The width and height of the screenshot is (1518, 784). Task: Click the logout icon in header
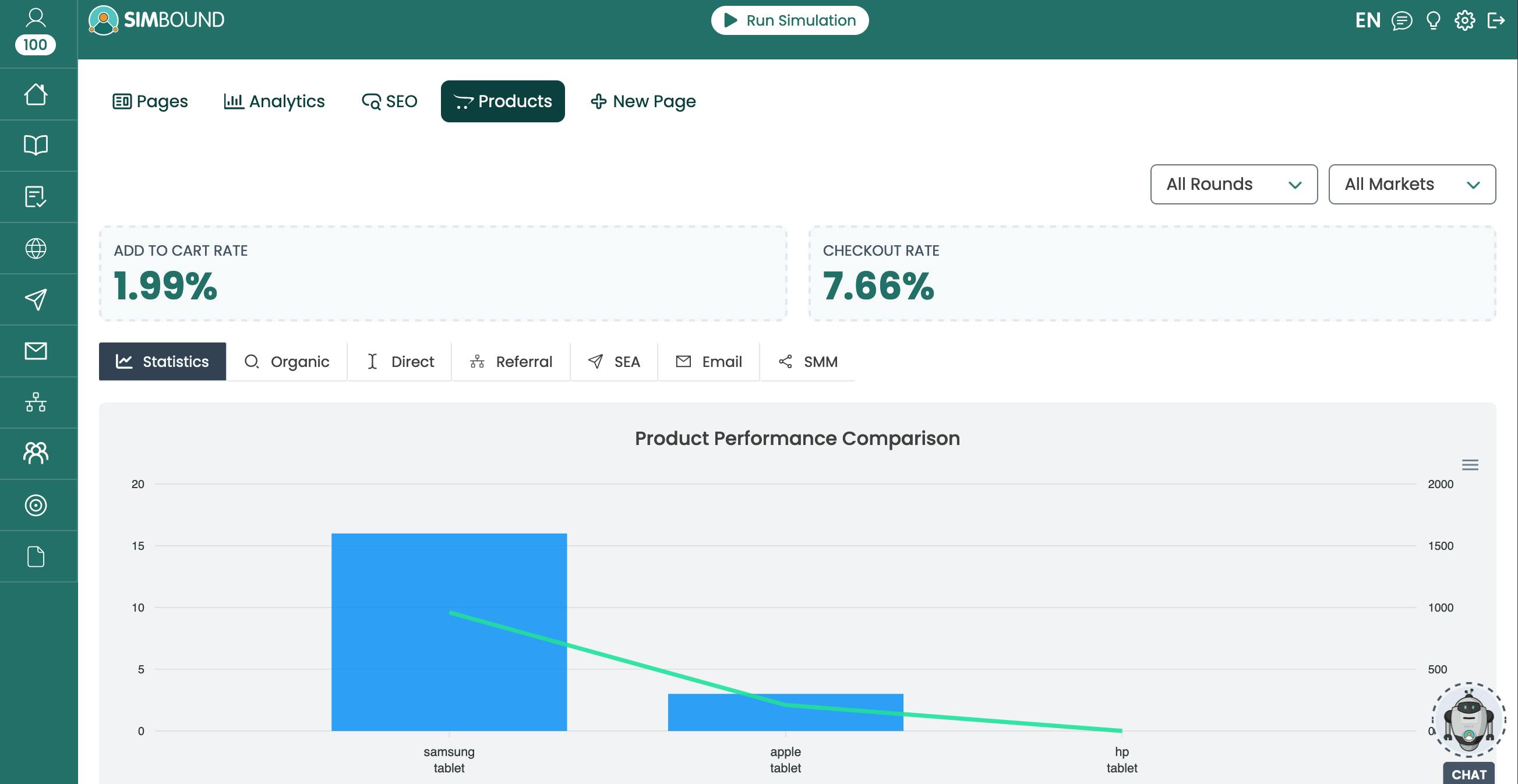[x=1496, y=20]
